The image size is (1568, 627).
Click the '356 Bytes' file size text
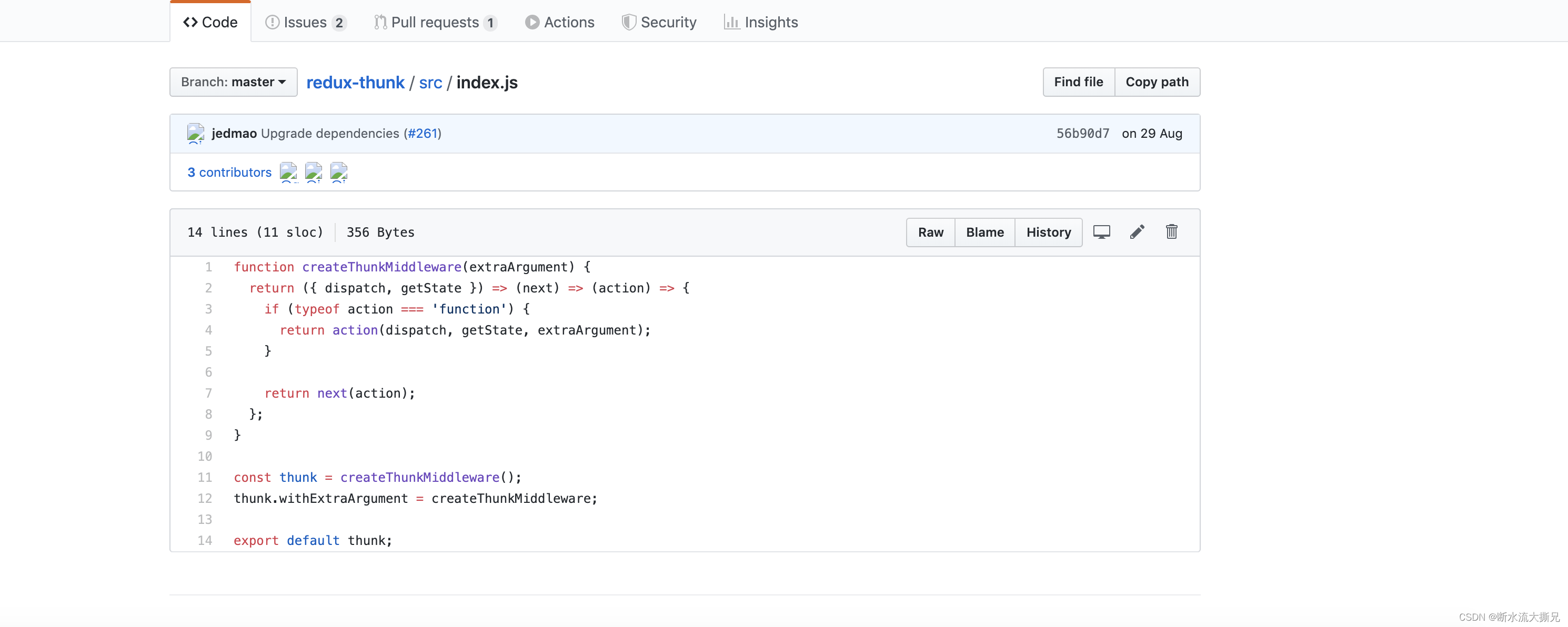click(380, 232)
